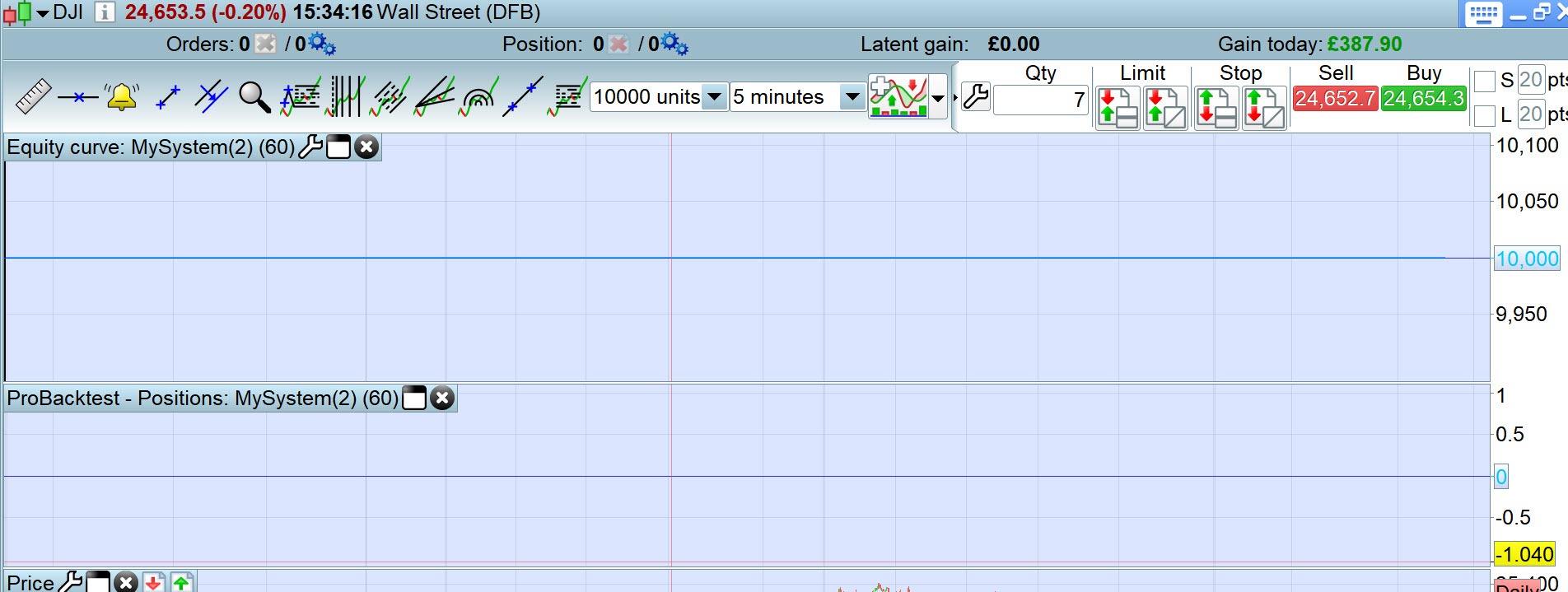
Task: Tick the S stop checkbox
Action: click(1484, 81)
